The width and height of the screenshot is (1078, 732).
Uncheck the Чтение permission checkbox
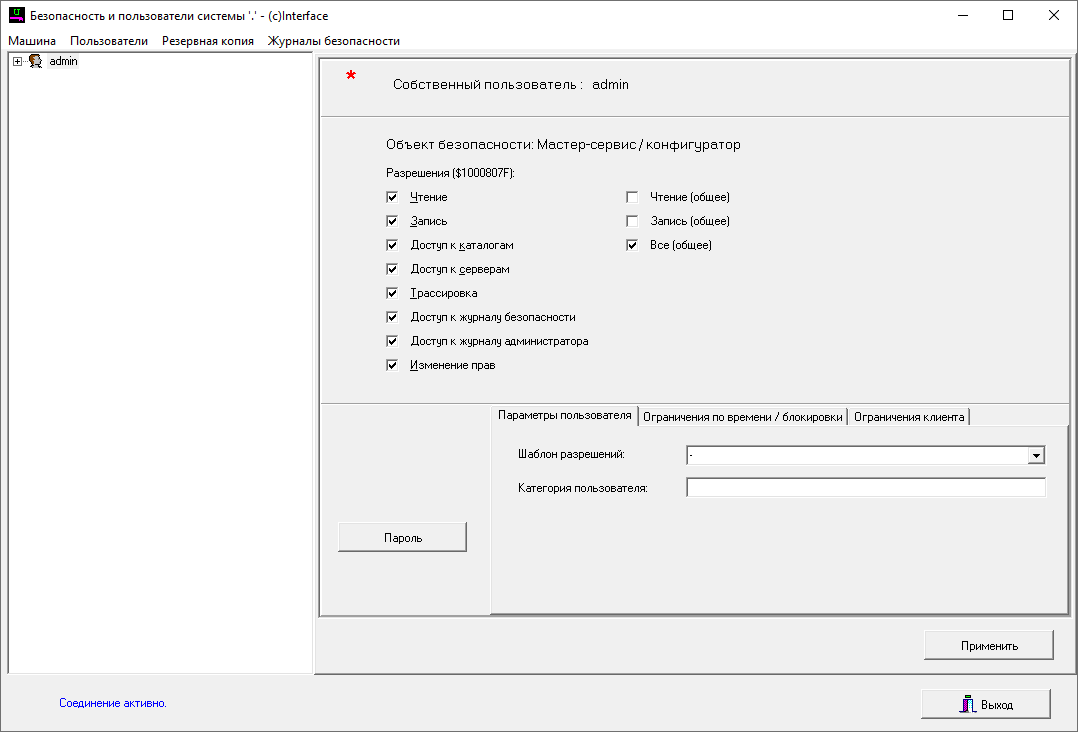click(x=393, y=198)
